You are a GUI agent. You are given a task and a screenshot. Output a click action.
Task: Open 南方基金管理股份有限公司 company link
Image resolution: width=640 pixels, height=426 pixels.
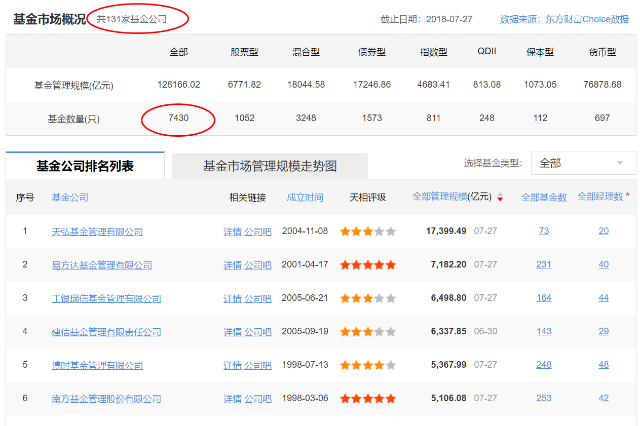click(106, 399)
